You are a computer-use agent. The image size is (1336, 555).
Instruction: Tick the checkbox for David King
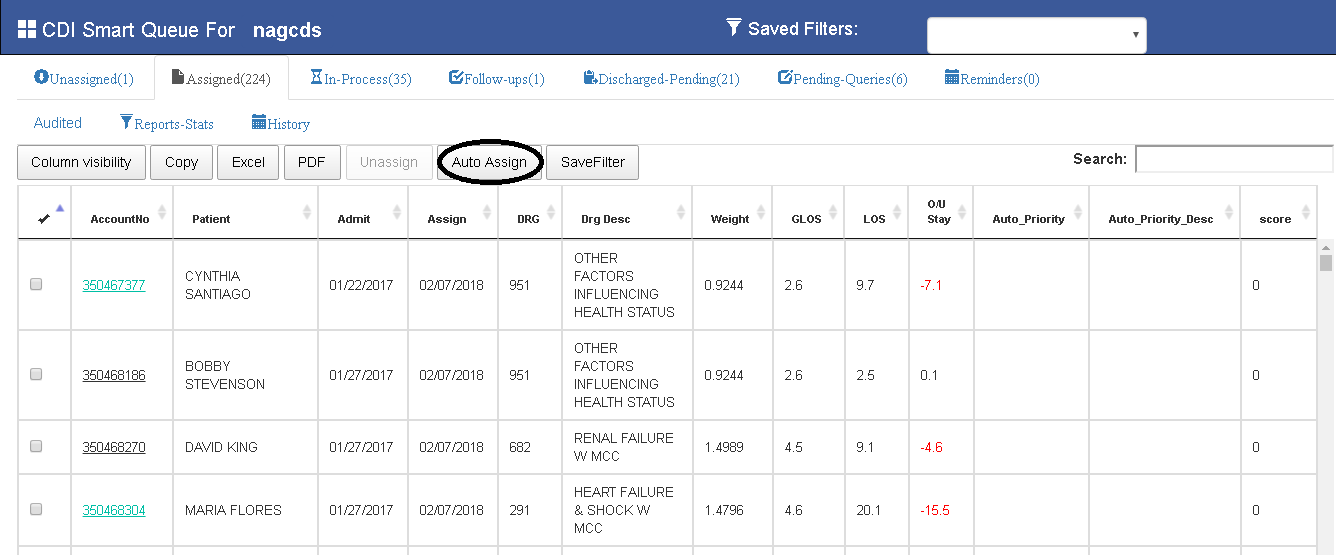tap(36, 446)
